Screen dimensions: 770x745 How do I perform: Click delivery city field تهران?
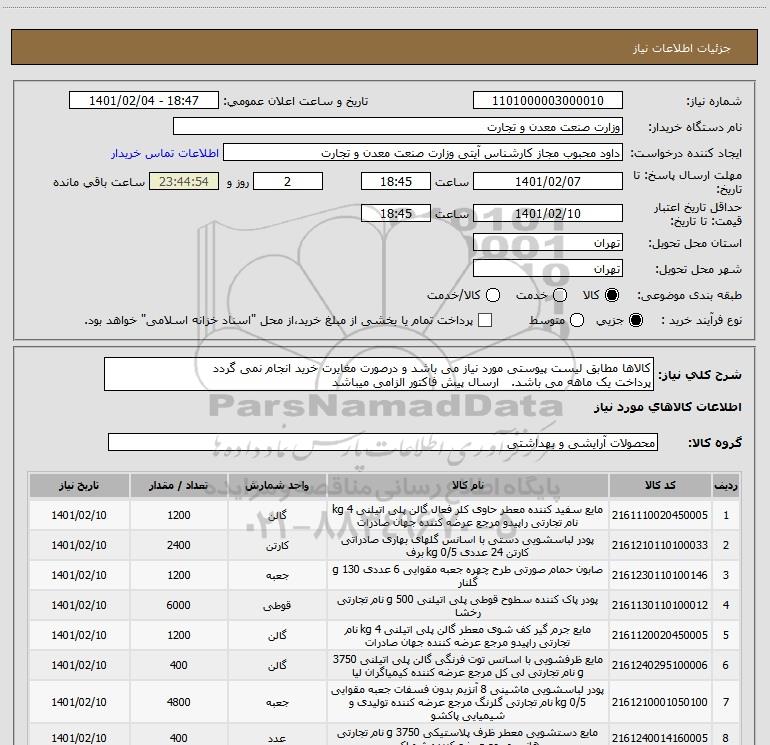[x=548, y=269]
